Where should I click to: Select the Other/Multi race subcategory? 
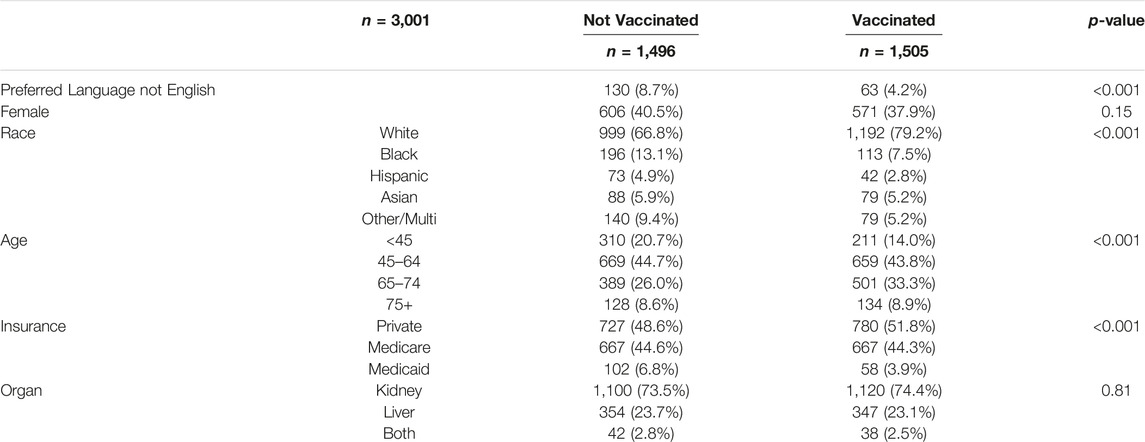(x=399, y=218)
